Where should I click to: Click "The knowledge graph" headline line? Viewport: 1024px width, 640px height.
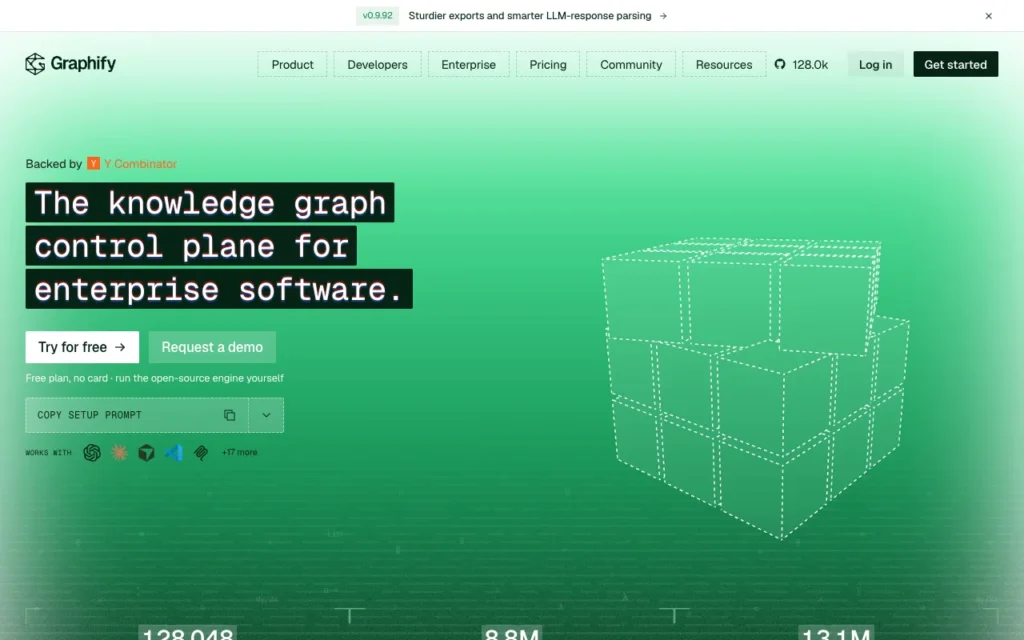[210, 202]
